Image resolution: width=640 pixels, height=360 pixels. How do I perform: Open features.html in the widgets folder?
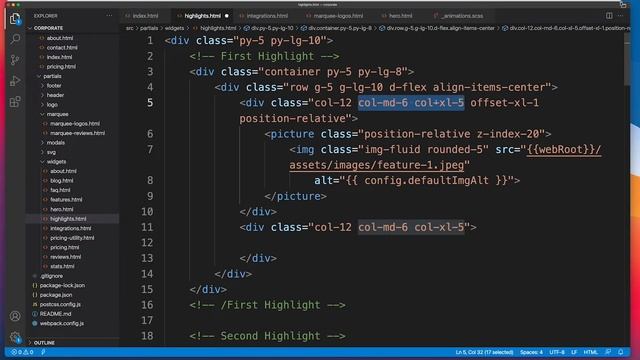66,200
